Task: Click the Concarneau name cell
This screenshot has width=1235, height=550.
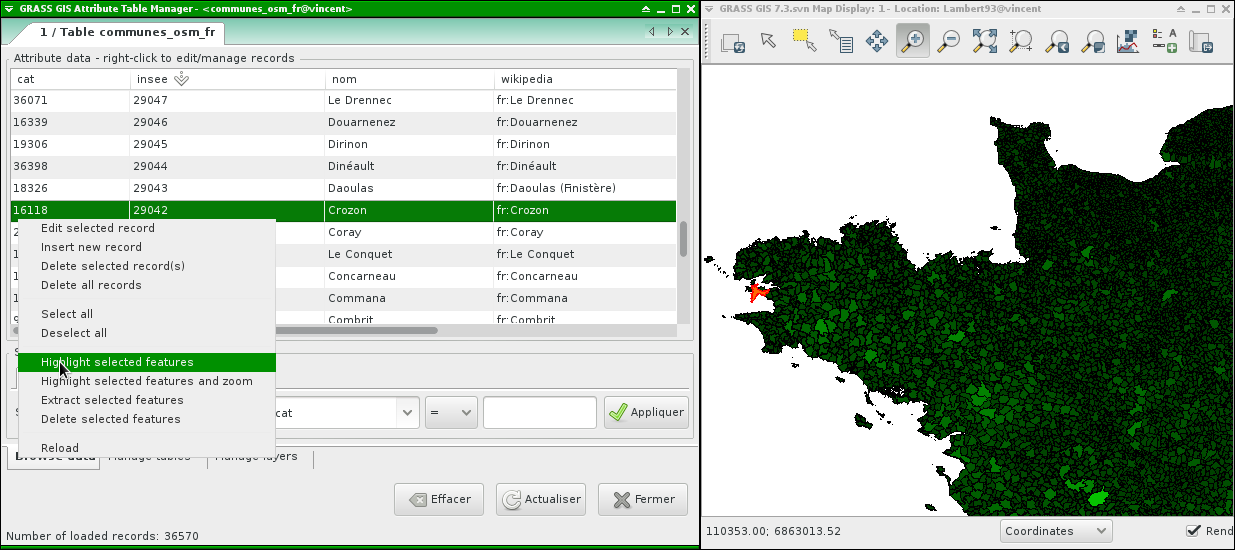Action: [362, 276]
